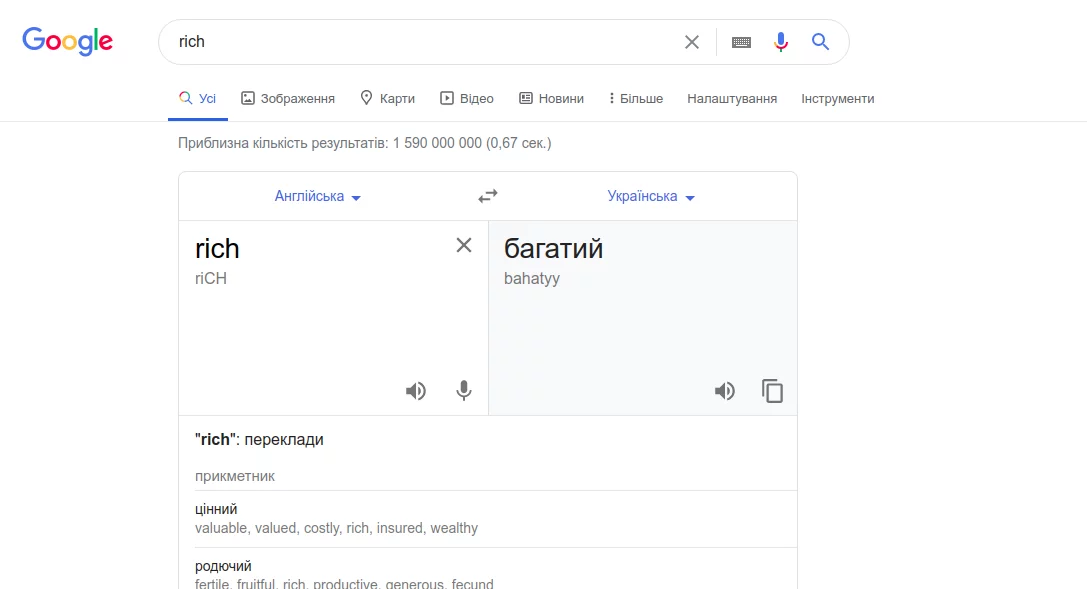Swap the translation languages
Viewport: 1087px width, 589px height.
coord(488,196)
